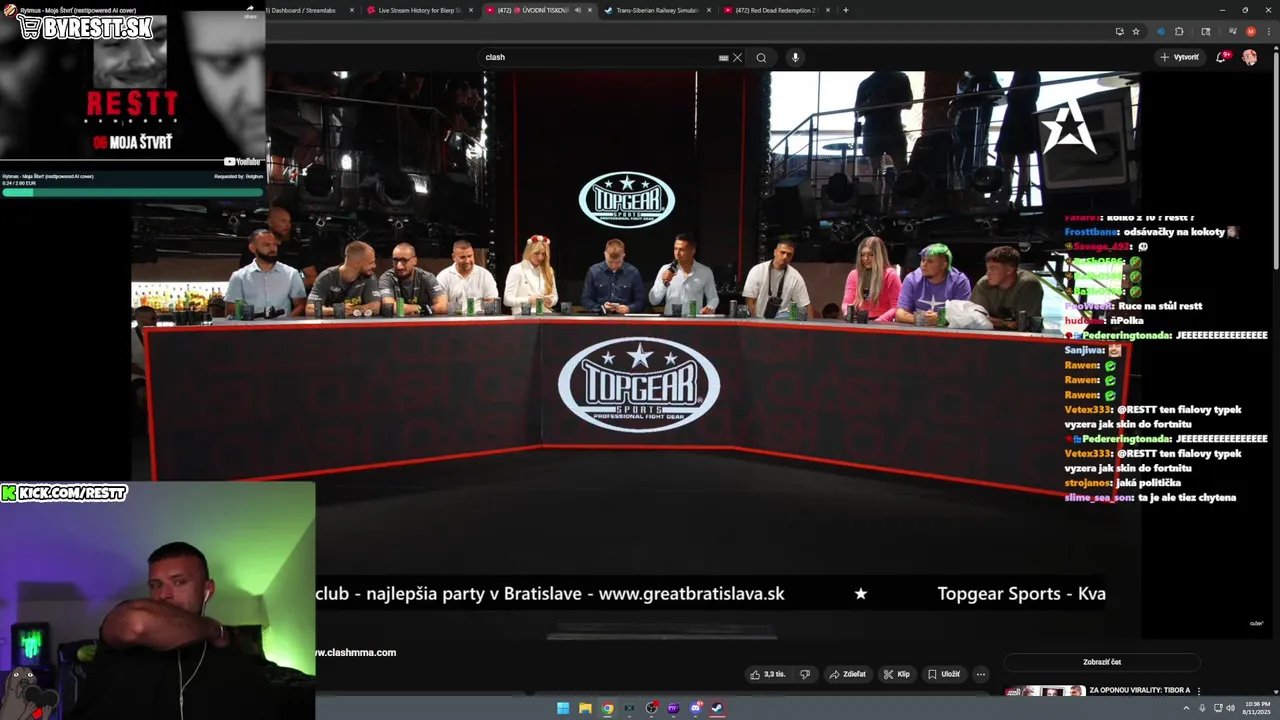Close the Trans-Siberian Railway Simulator tab
1280x720 pixels.
(709, 10)
